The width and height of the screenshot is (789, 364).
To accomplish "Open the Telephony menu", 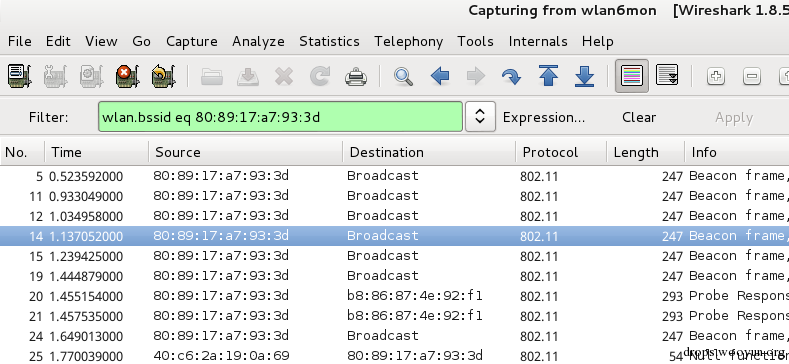I will (408, 41).
